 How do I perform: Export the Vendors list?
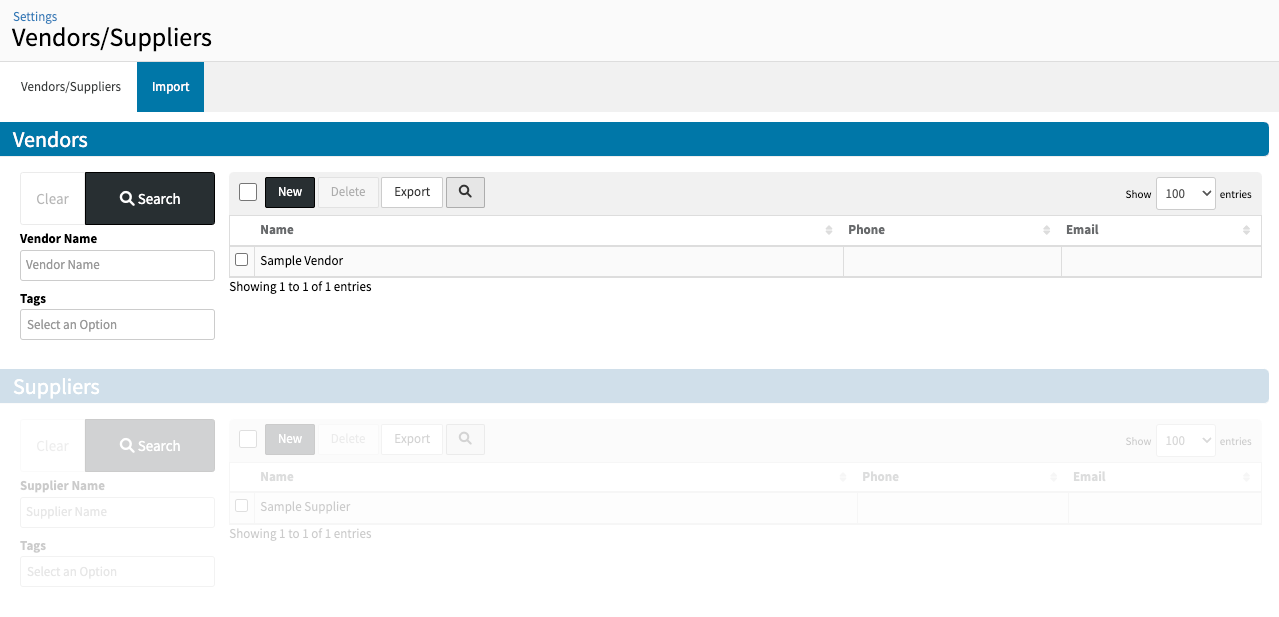tap(412, 192)
